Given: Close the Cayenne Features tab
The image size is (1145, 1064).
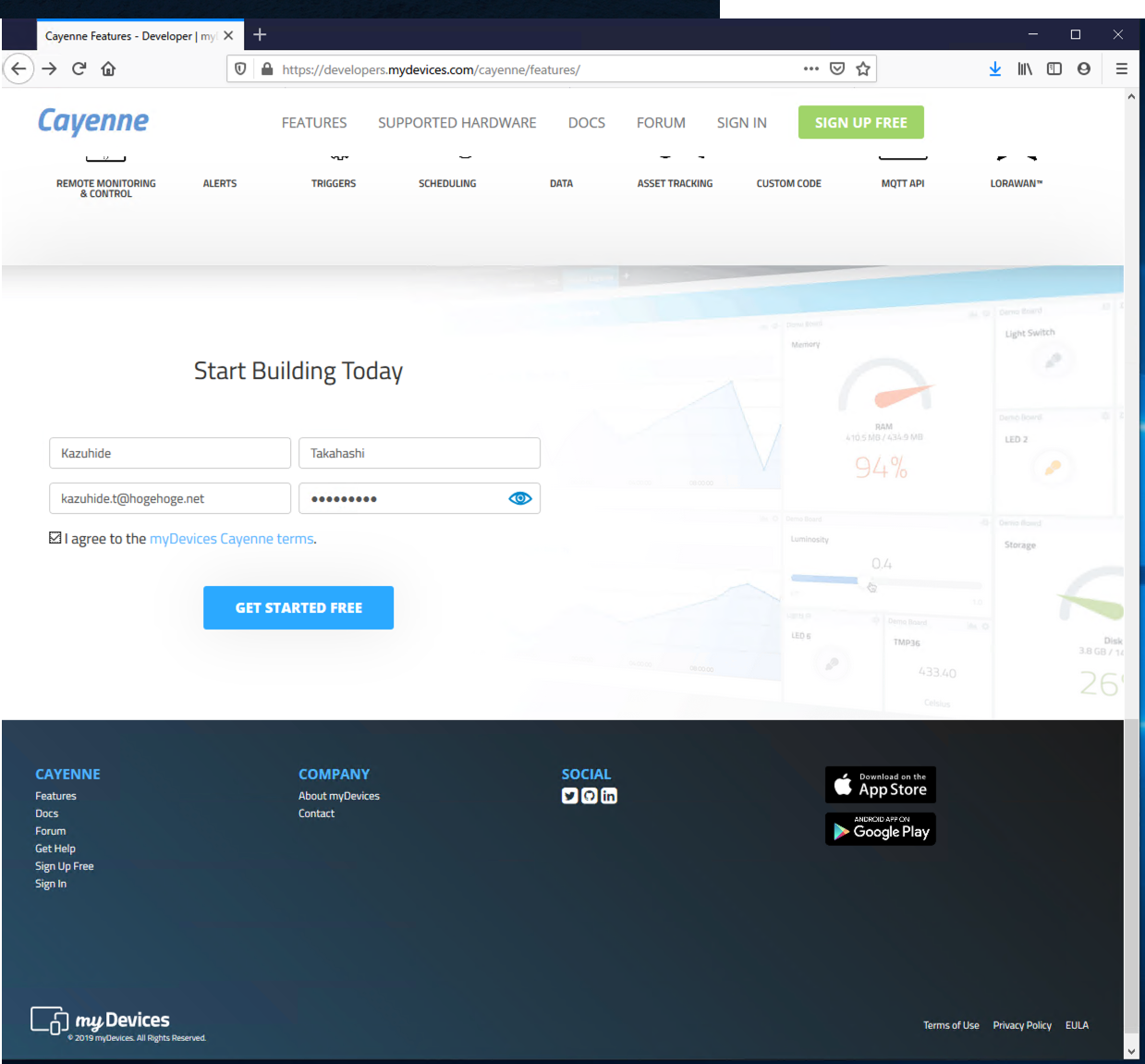Looking at the screenshot, I should point(228,36).
